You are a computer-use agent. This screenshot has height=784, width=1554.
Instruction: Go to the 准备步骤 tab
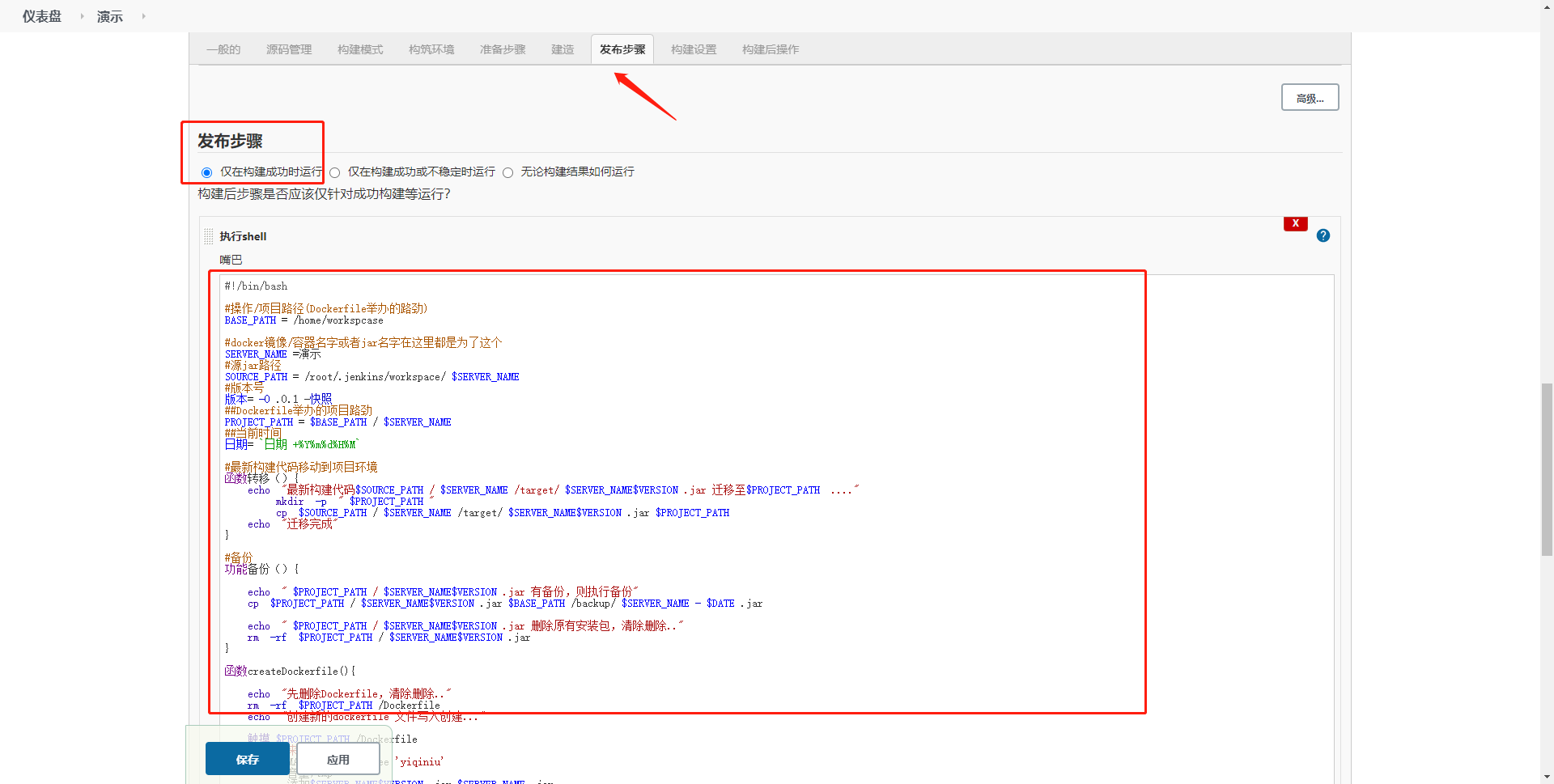503,49
